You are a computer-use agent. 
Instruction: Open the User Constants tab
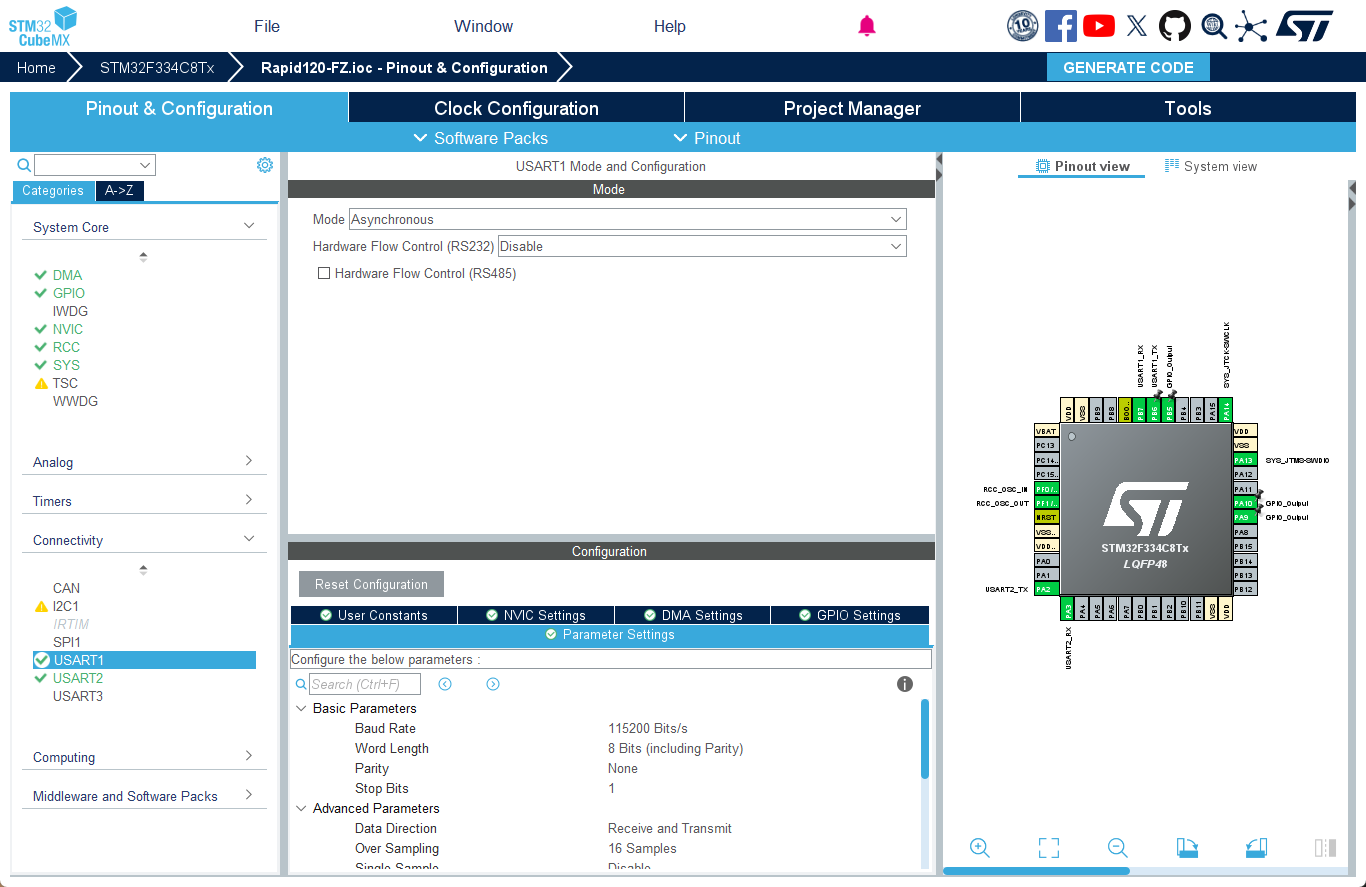374,615
